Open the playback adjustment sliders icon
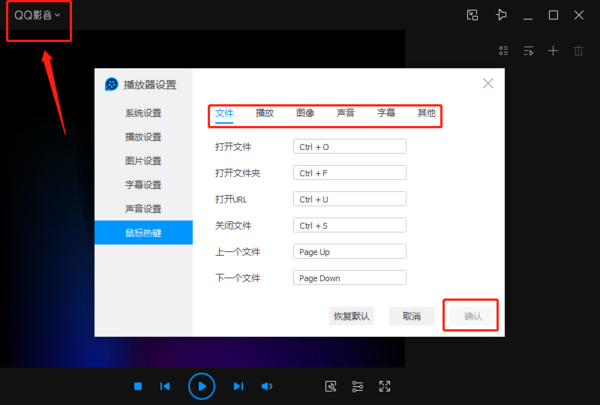The width and height of the screenshot is (600, 405). point(358,386)
